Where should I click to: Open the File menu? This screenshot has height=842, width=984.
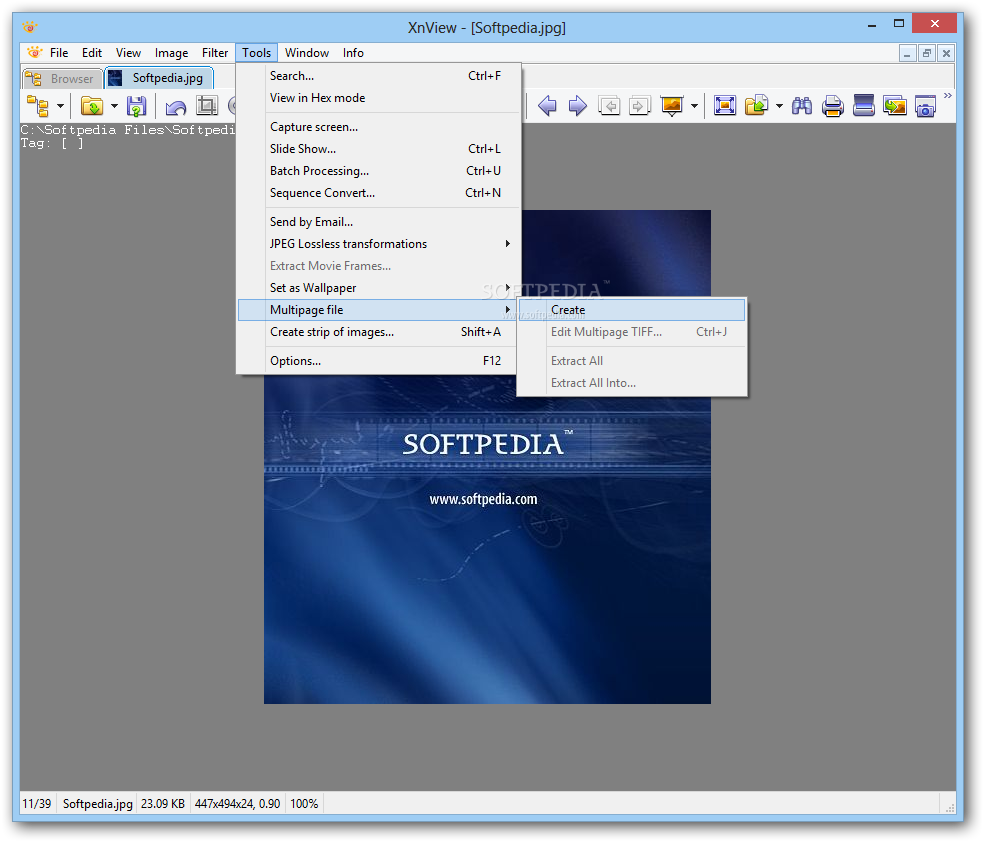pos(59,53)
